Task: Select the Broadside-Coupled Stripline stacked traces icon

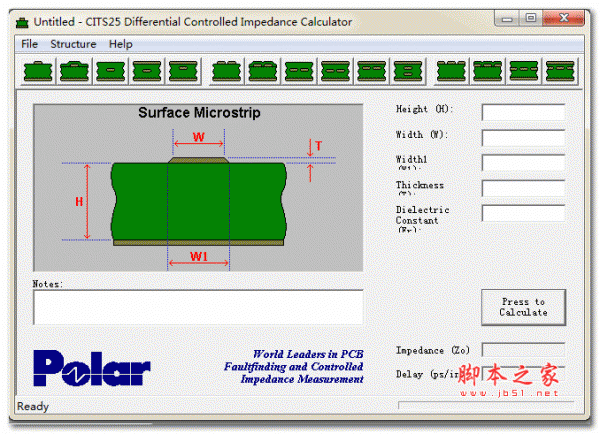Action: [408, 71]
